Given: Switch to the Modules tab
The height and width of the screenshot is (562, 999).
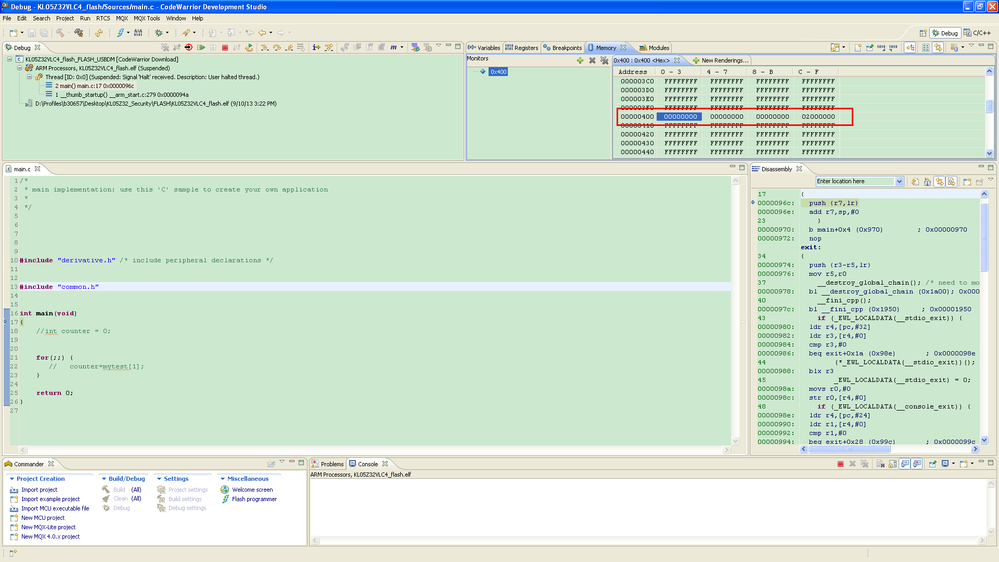Looking at the screenshot, I should coord(654,48).
